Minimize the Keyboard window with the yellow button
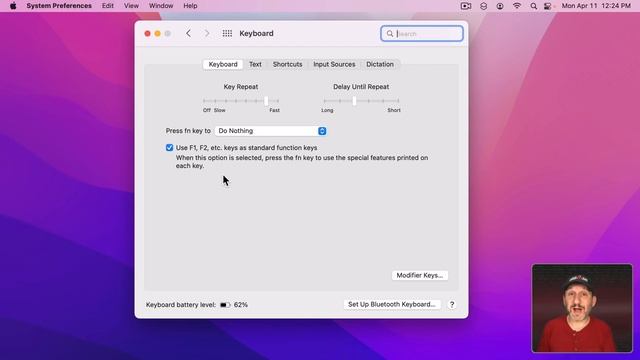The image size is (640, 360). pos(158,33)
